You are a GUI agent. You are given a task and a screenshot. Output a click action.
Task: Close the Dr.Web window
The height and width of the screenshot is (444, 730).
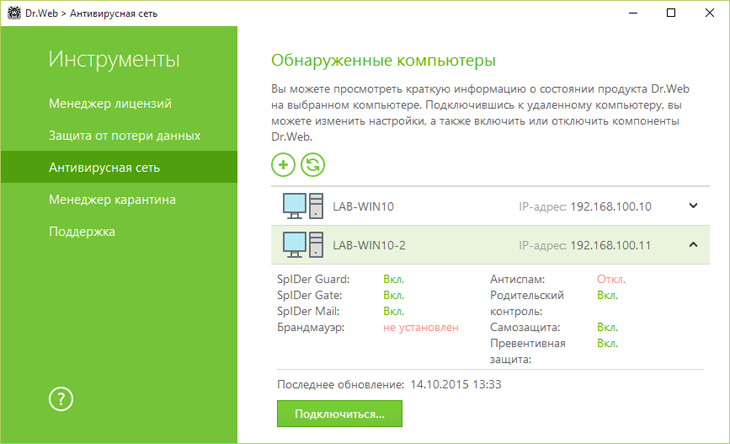pos(710,13)
